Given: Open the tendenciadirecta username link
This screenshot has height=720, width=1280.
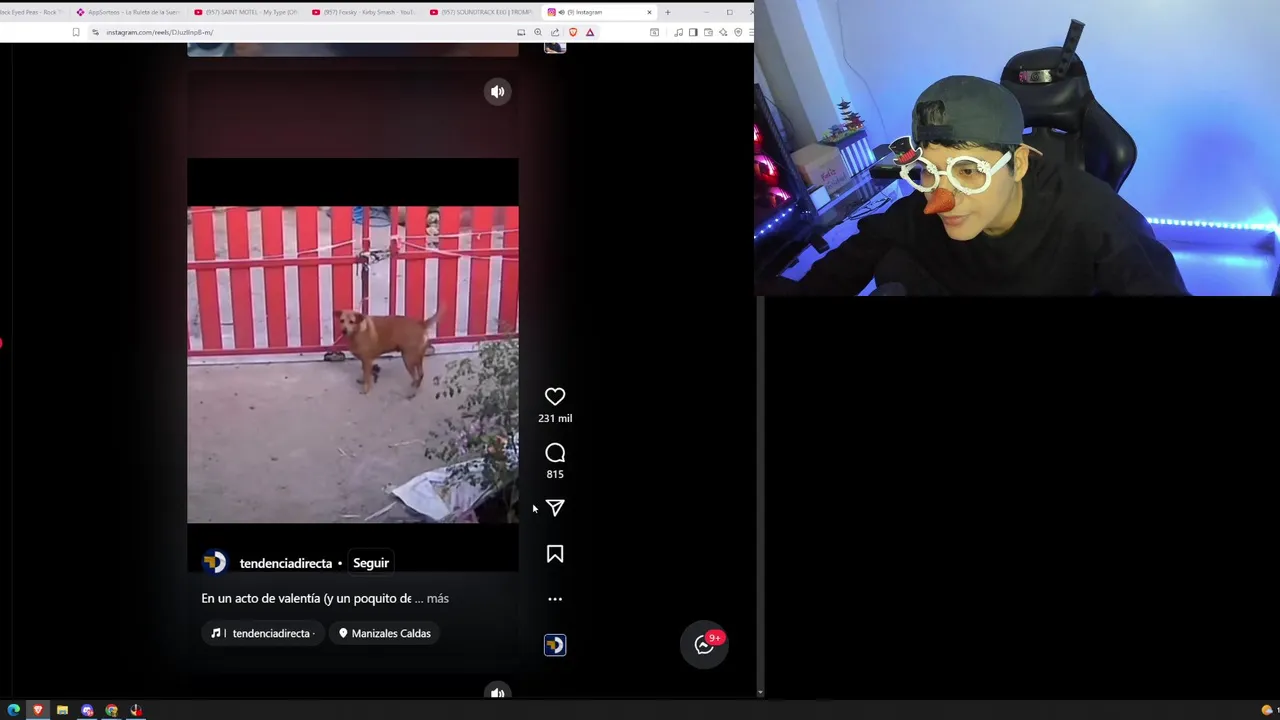Looking at the screenshot, I should pyautogui.click(x=286, y=563).
